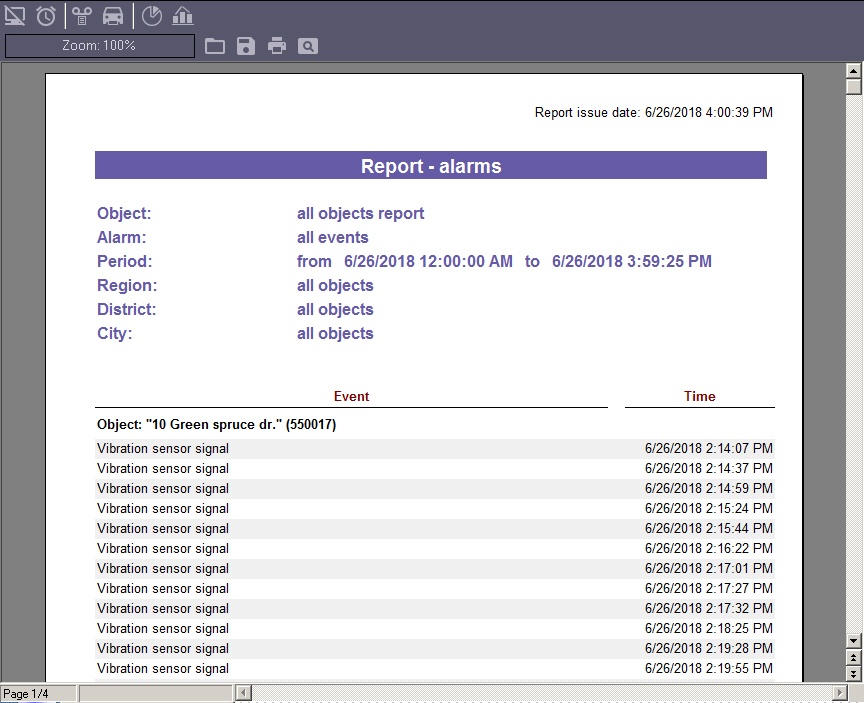Open the pie chart report icon
Screen dimensions: 864x703
coord(151,15)
